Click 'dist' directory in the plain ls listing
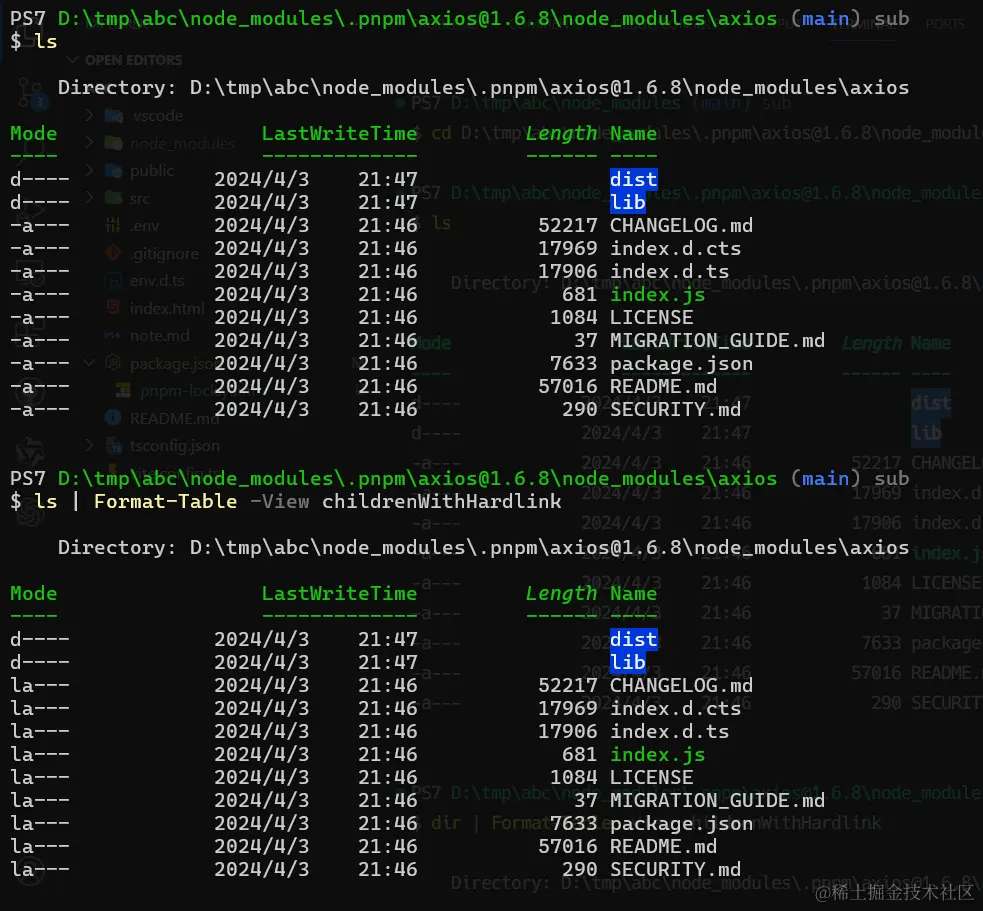Image resolution: width=983 pixels, height=911 pixels. tap(633, 179)
